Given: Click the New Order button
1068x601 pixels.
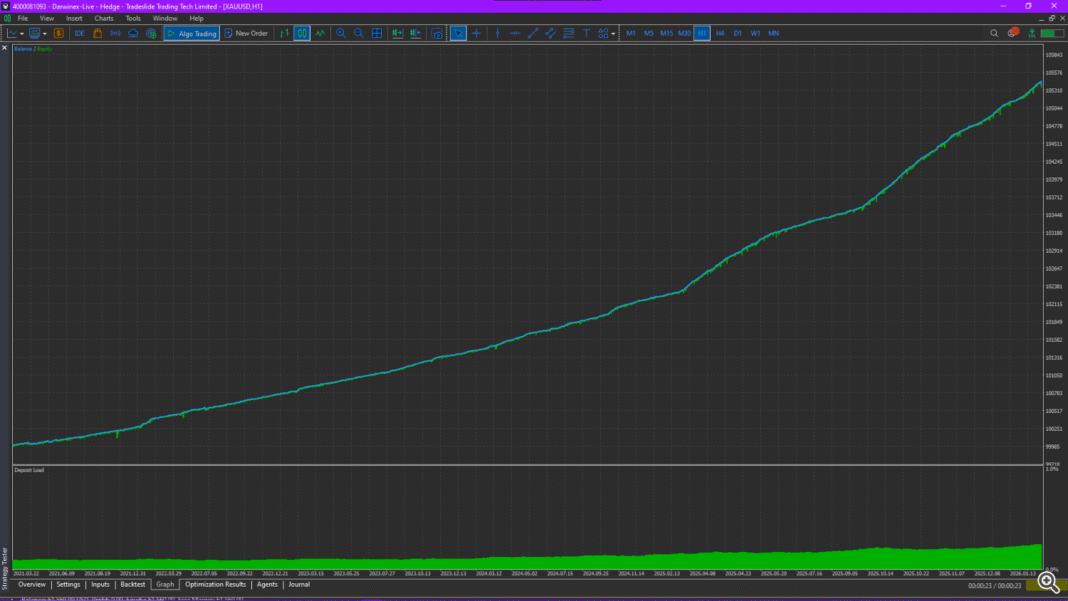Looking at the screenshot, I should (246, 33).
